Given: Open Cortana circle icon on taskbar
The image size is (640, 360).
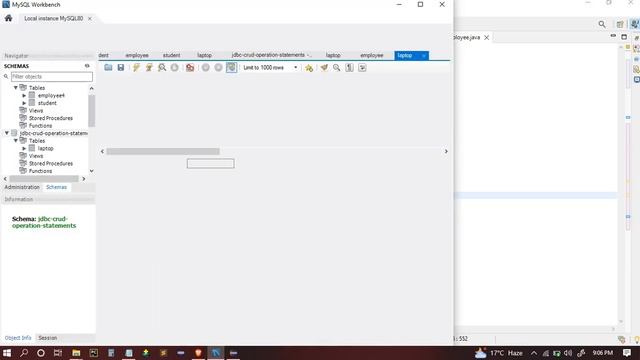Looking at the screenshot, I should [x=41, y=353].
